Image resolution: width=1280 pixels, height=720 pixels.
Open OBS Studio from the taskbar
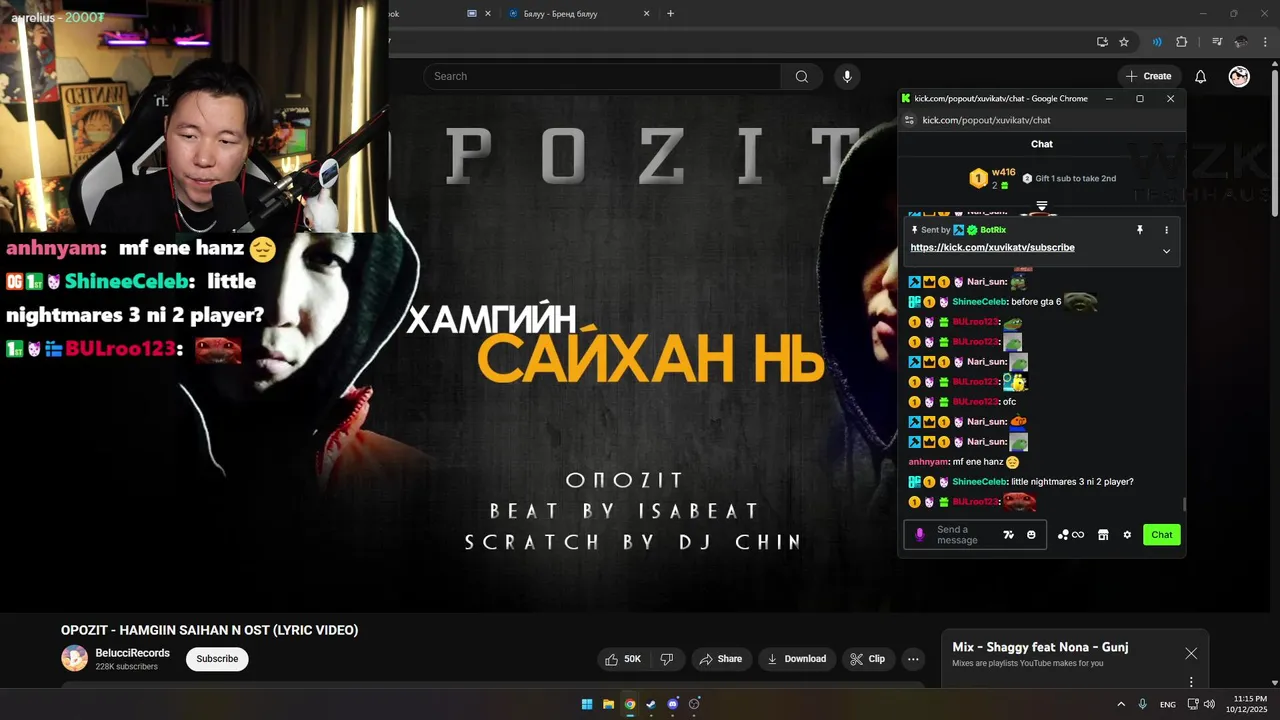point(694,704)
